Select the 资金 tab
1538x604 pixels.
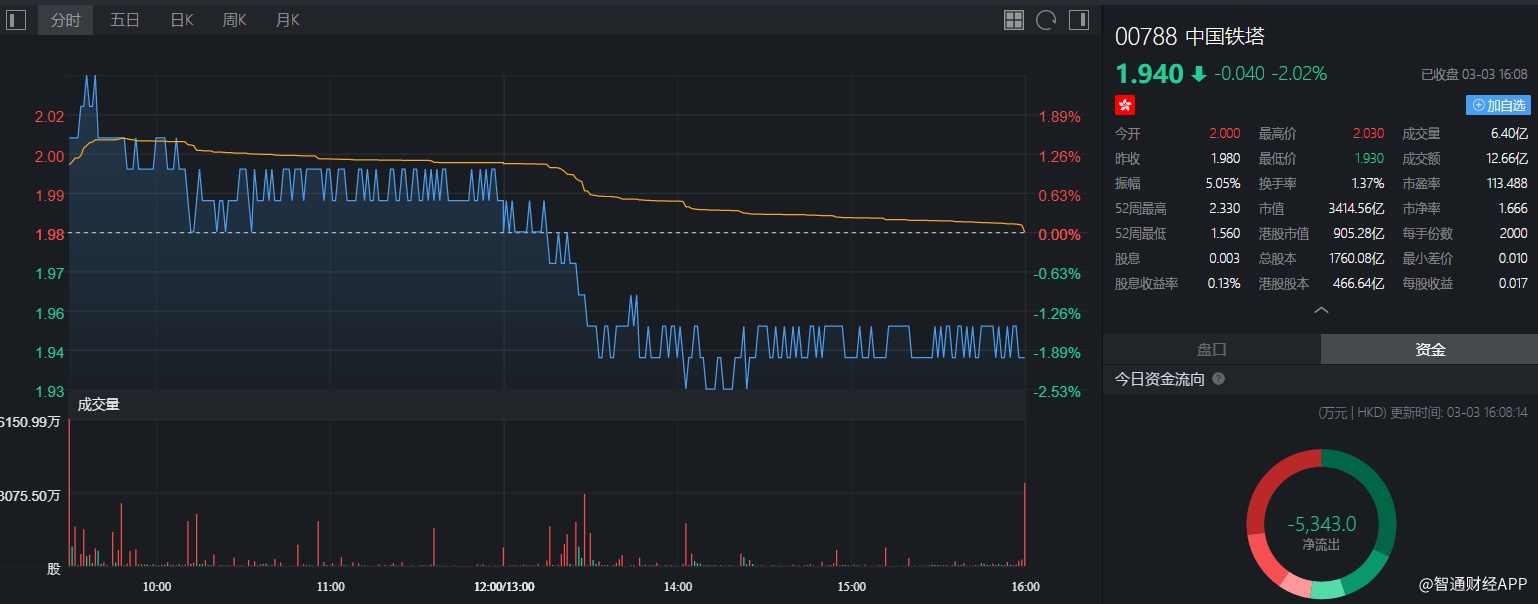tap(1429, 350)
